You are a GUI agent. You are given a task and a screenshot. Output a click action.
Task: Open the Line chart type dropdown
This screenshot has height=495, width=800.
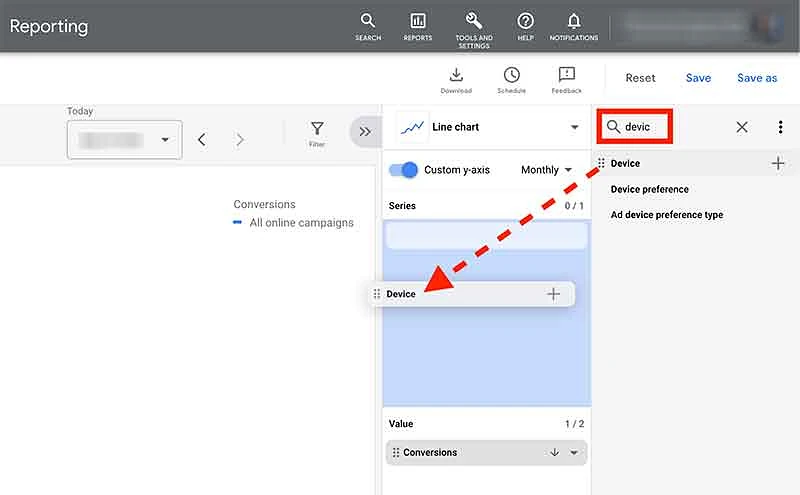(574, 127)
